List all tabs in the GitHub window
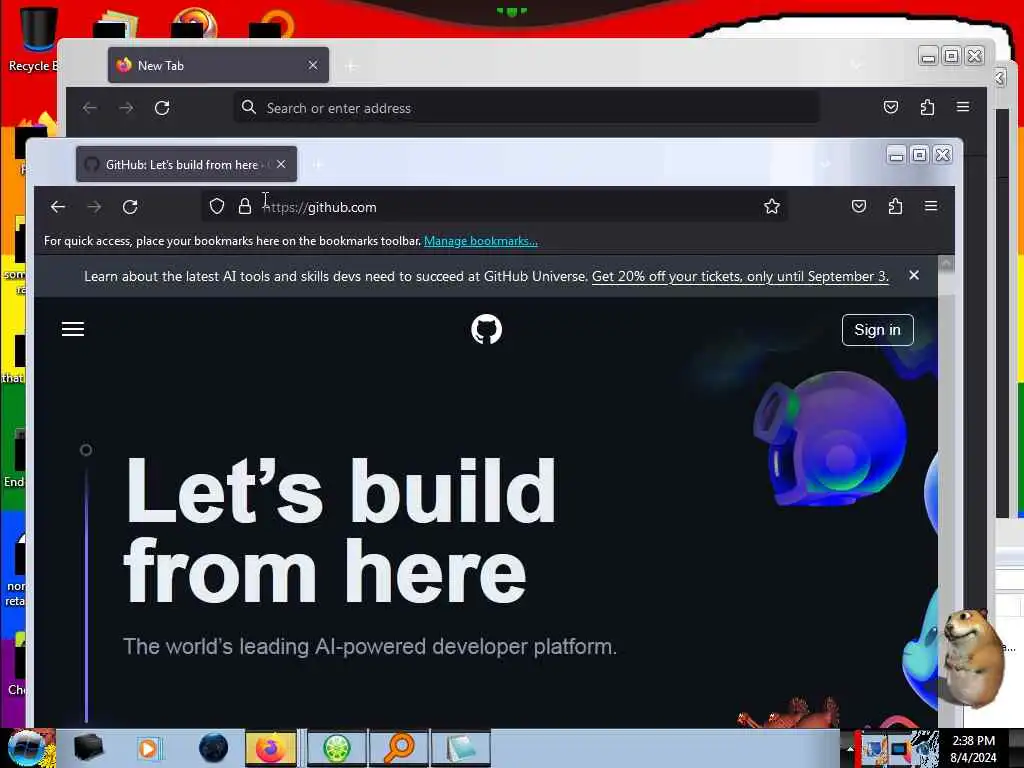This screenshot has width=1024, height=768. 825,164
